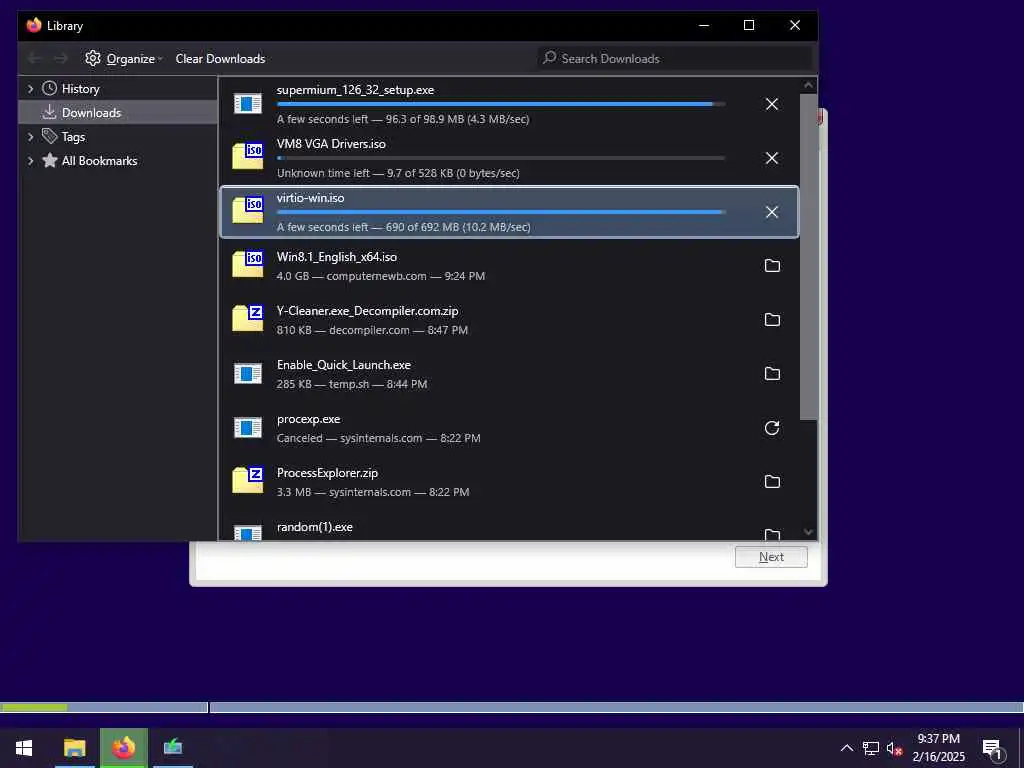Click the Next button in the background window
1024x768 pixels.
pos(771,557)
